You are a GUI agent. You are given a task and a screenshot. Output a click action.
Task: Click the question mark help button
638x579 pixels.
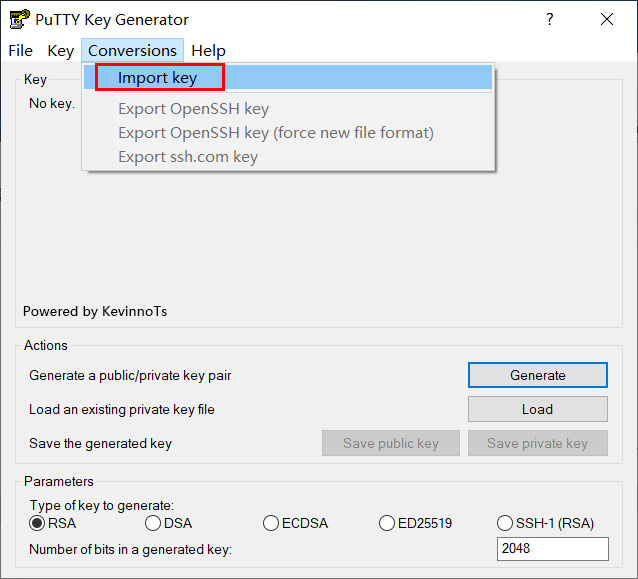[x=549, y=19]
